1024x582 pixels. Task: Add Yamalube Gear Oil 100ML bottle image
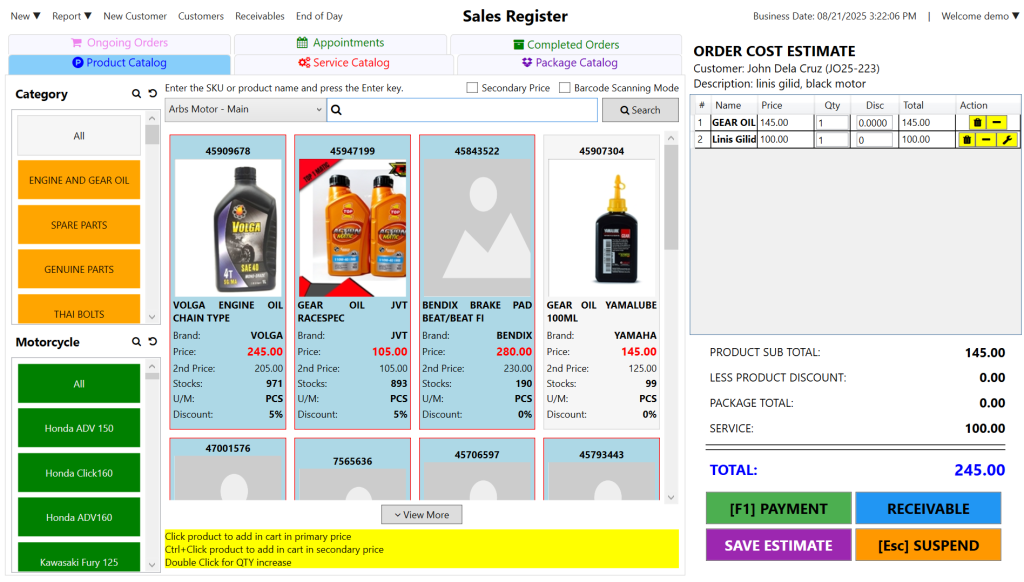pyautogui.click(x=601, y=228)
